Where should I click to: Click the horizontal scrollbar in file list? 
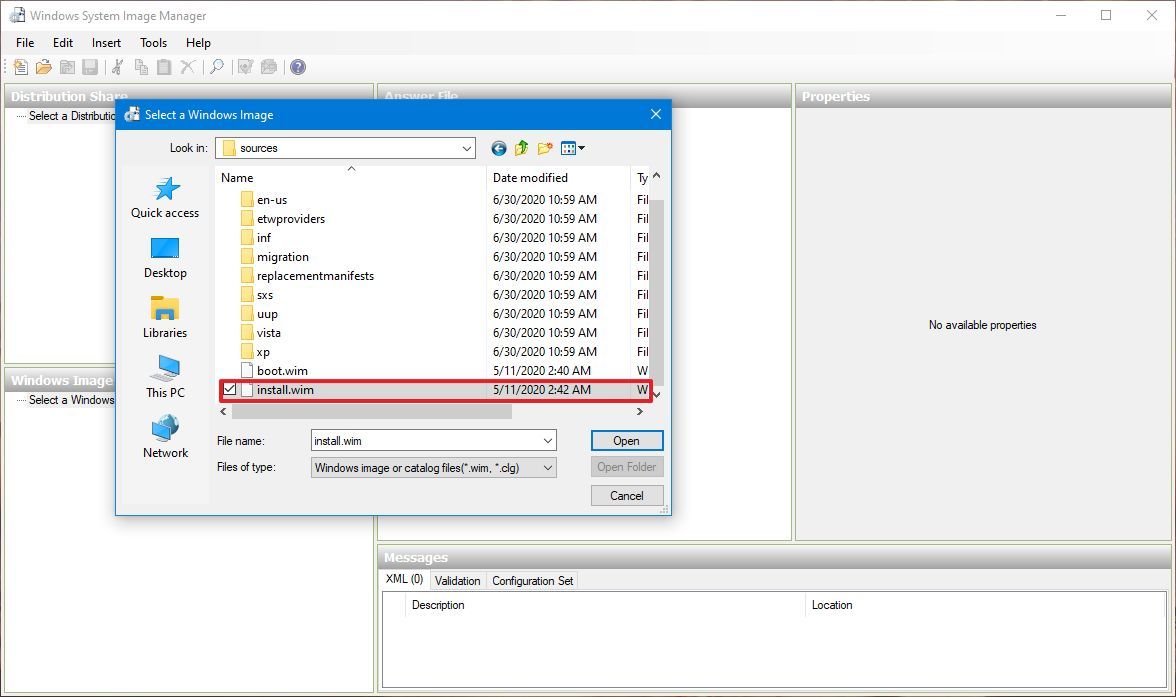point(371,411)
